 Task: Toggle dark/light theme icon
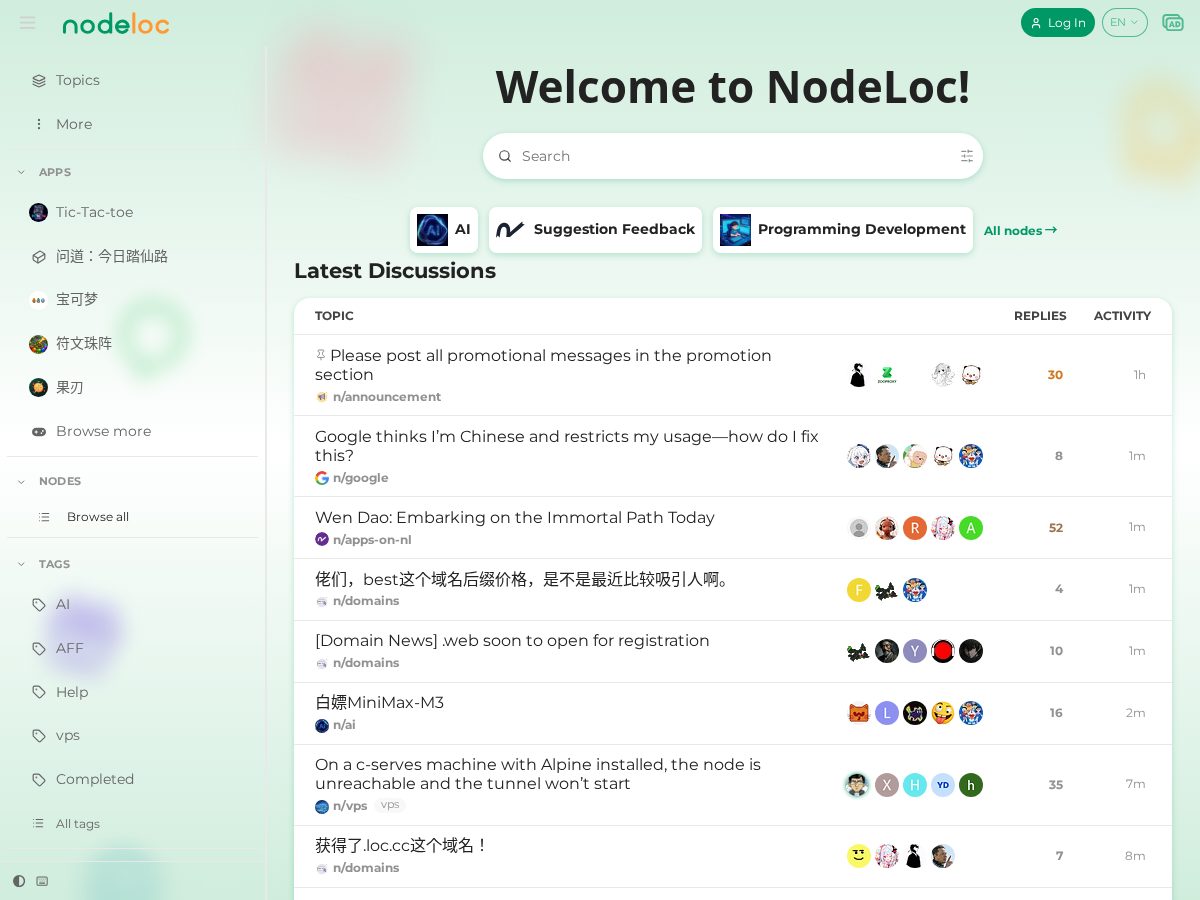19,881
